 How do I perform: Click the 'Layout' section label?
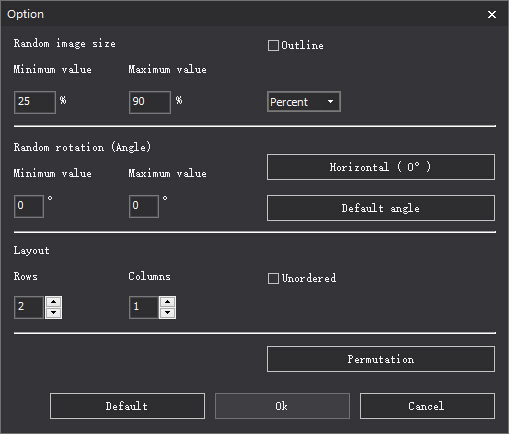point(32,251)
